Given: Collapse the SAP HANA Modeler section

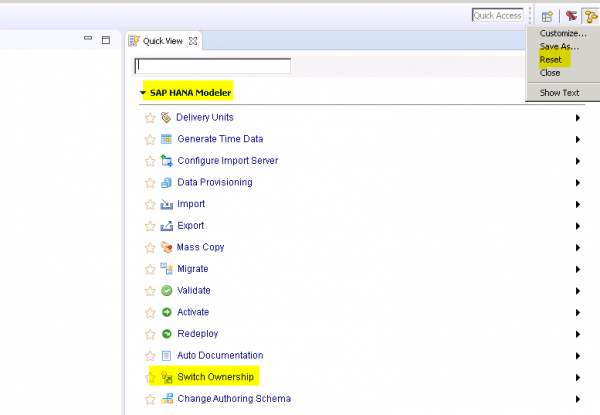Looking at the screenshot, I should click(x=143, y=93).
